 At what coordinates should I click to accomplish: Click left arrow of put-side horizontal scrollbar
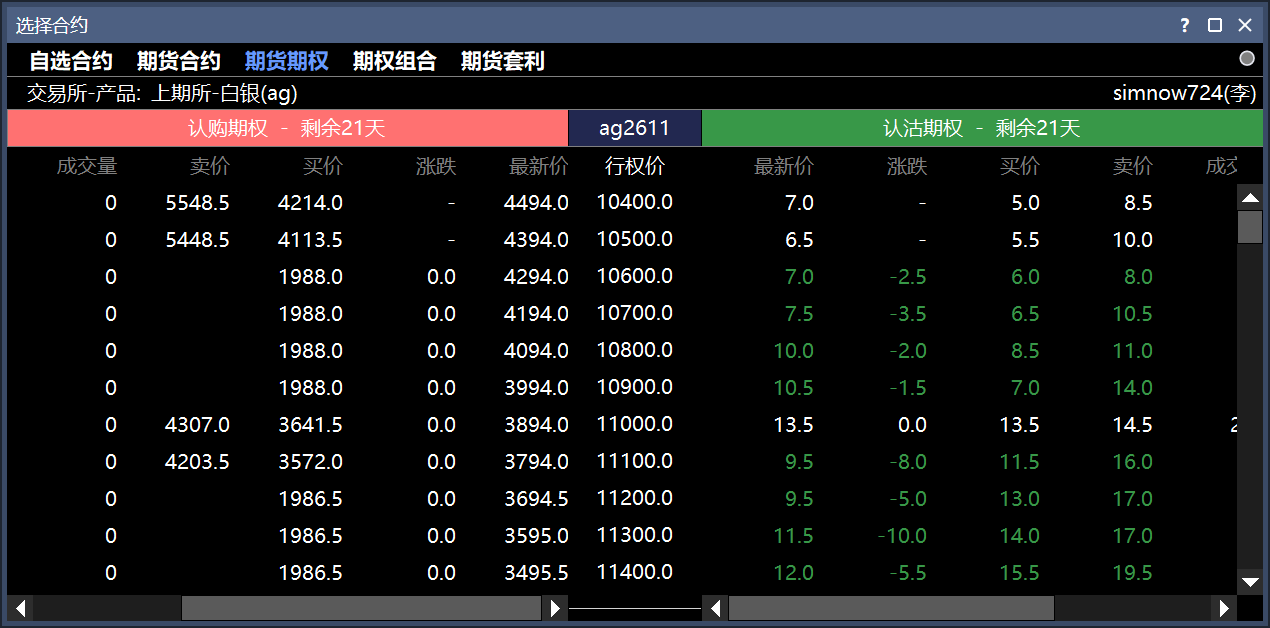click(x=714, y=608)
